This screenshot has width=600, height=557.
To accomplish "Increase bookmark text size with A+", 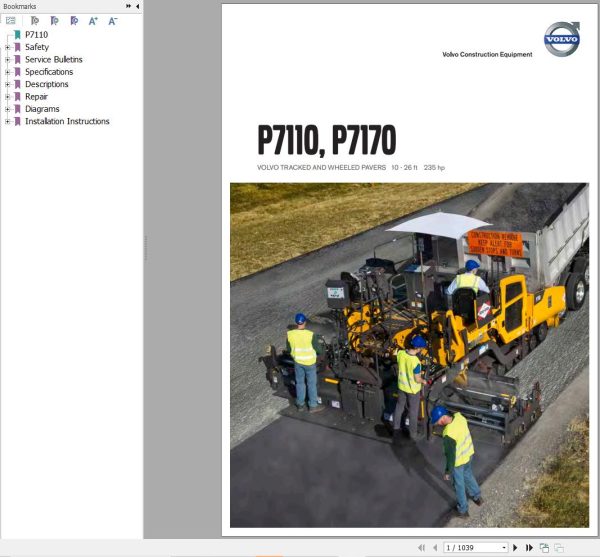I will (93, 21).
